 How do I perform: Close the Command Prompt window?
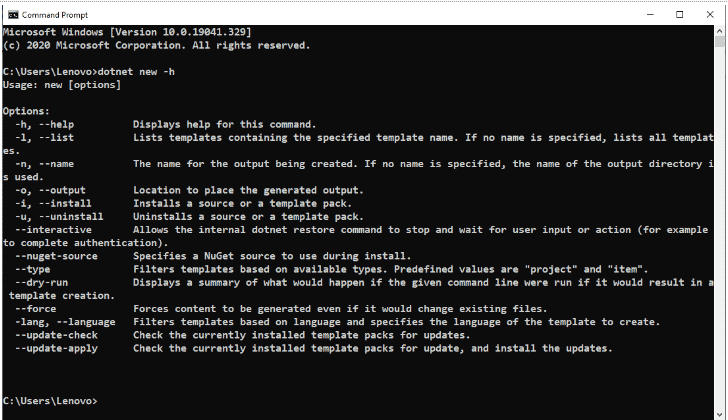pyautogui.click(x=710, y=15)
